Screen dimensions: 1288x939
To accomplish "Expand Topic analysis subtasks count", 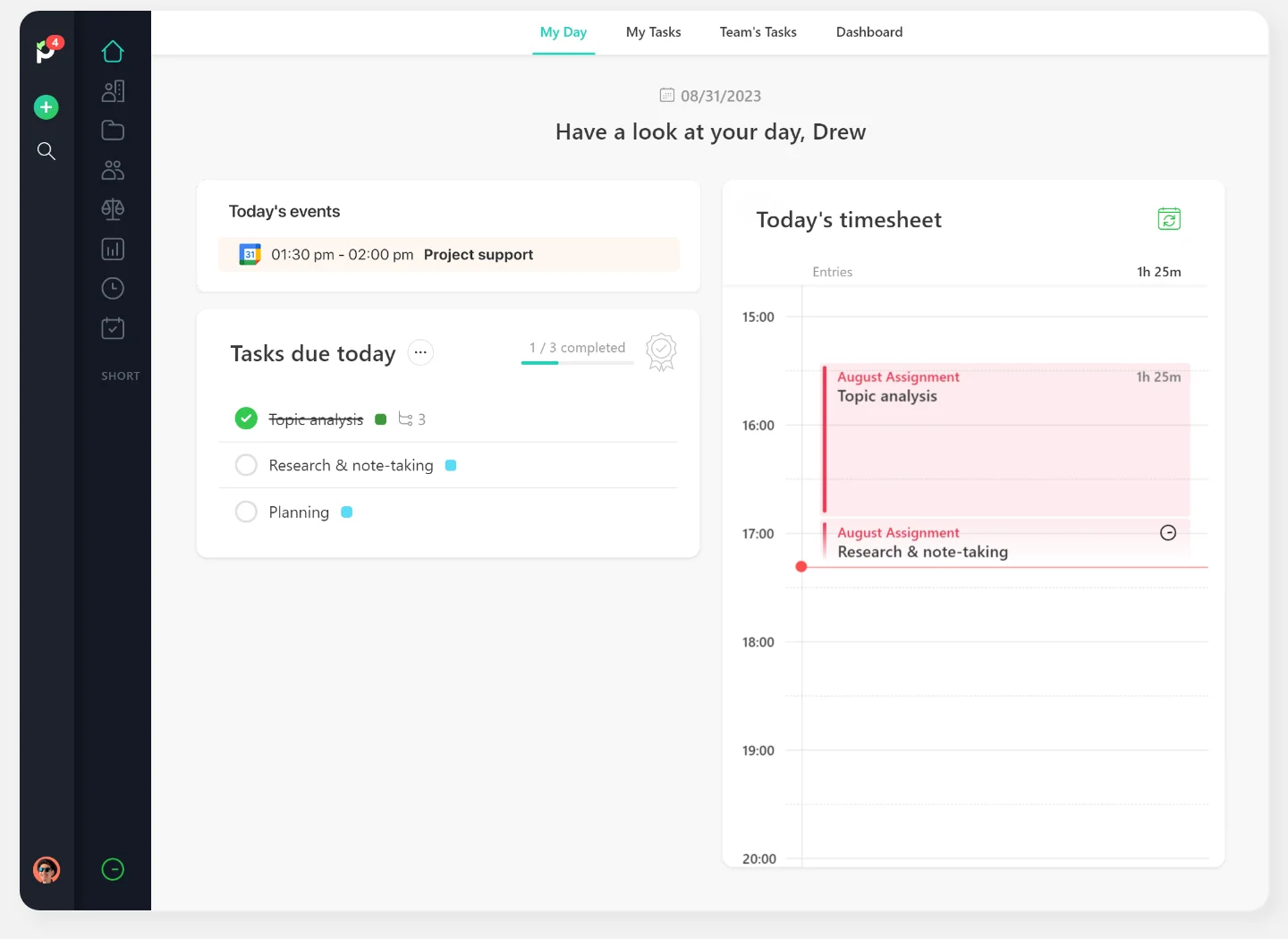I will 411,419.
